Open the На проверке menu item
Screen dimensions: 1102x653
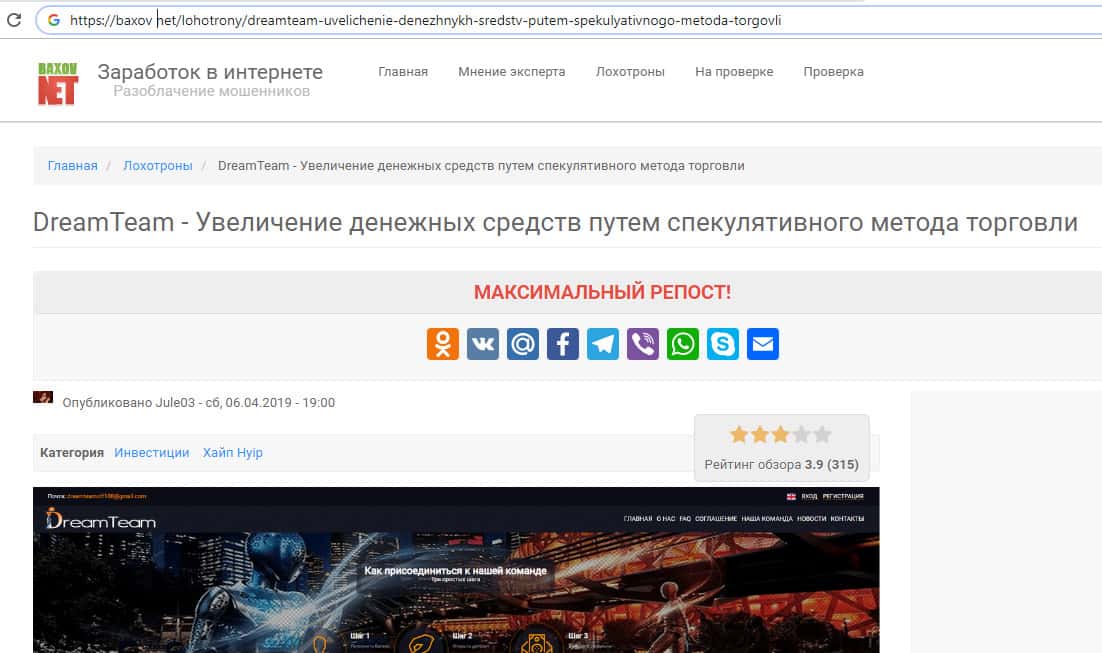(734, 72)
